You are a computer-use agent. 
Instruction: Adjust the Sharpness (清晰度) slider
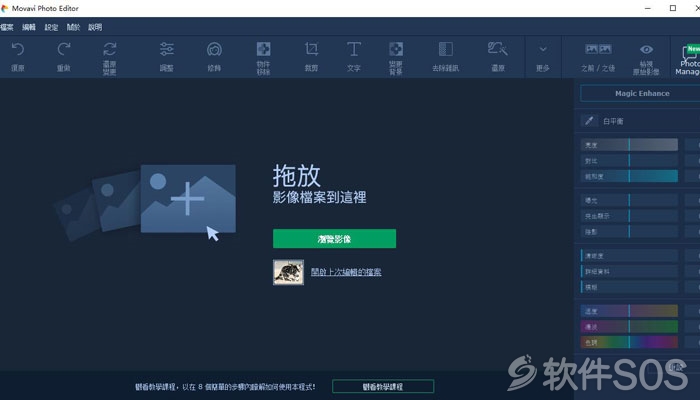click(629, 255)
